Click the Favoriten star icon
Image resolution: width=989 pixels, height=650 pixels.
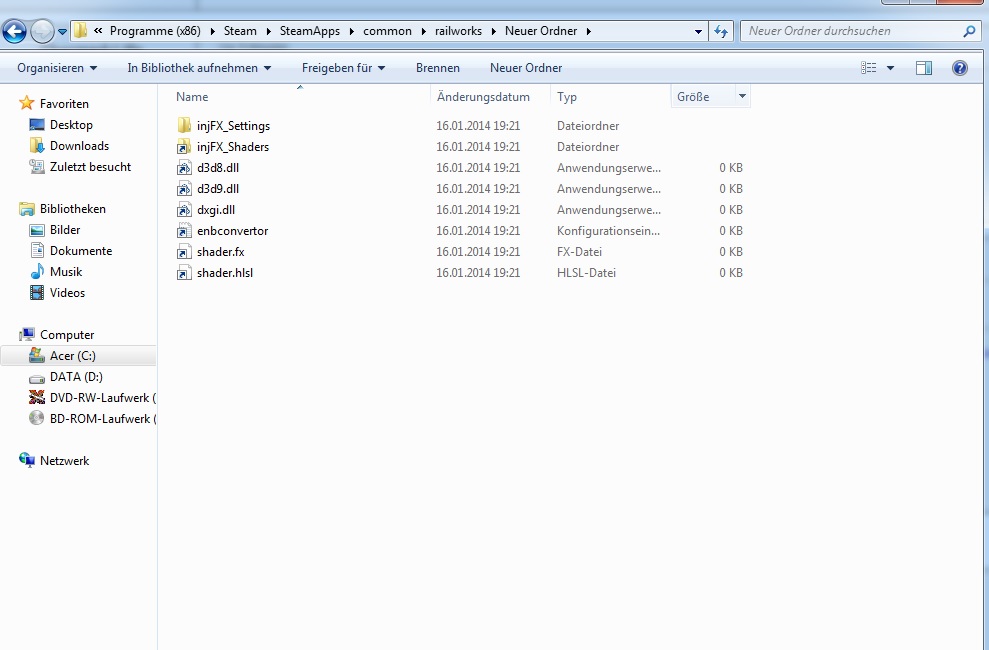[26, 103]
